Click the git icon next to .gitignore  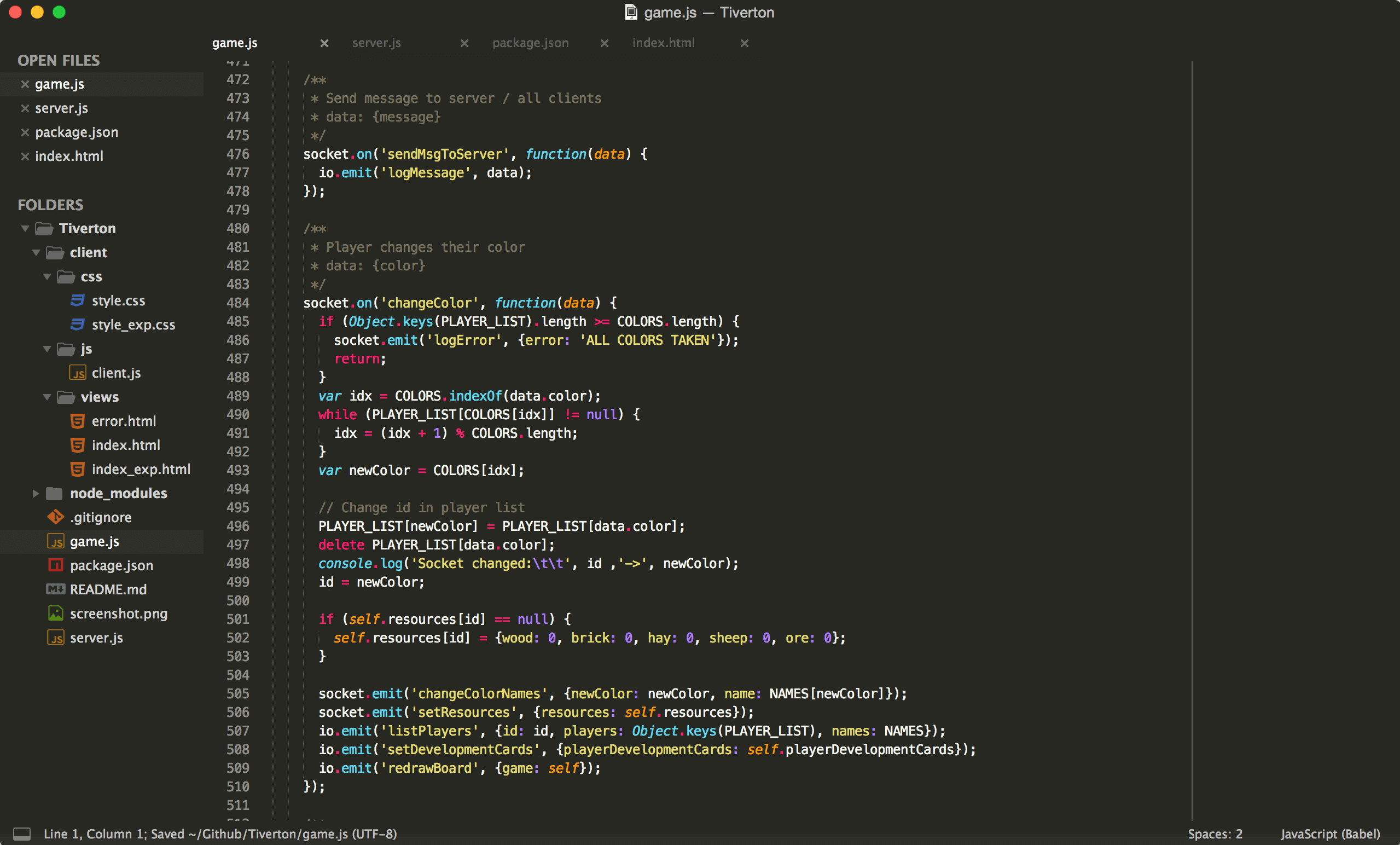(55, 517)
